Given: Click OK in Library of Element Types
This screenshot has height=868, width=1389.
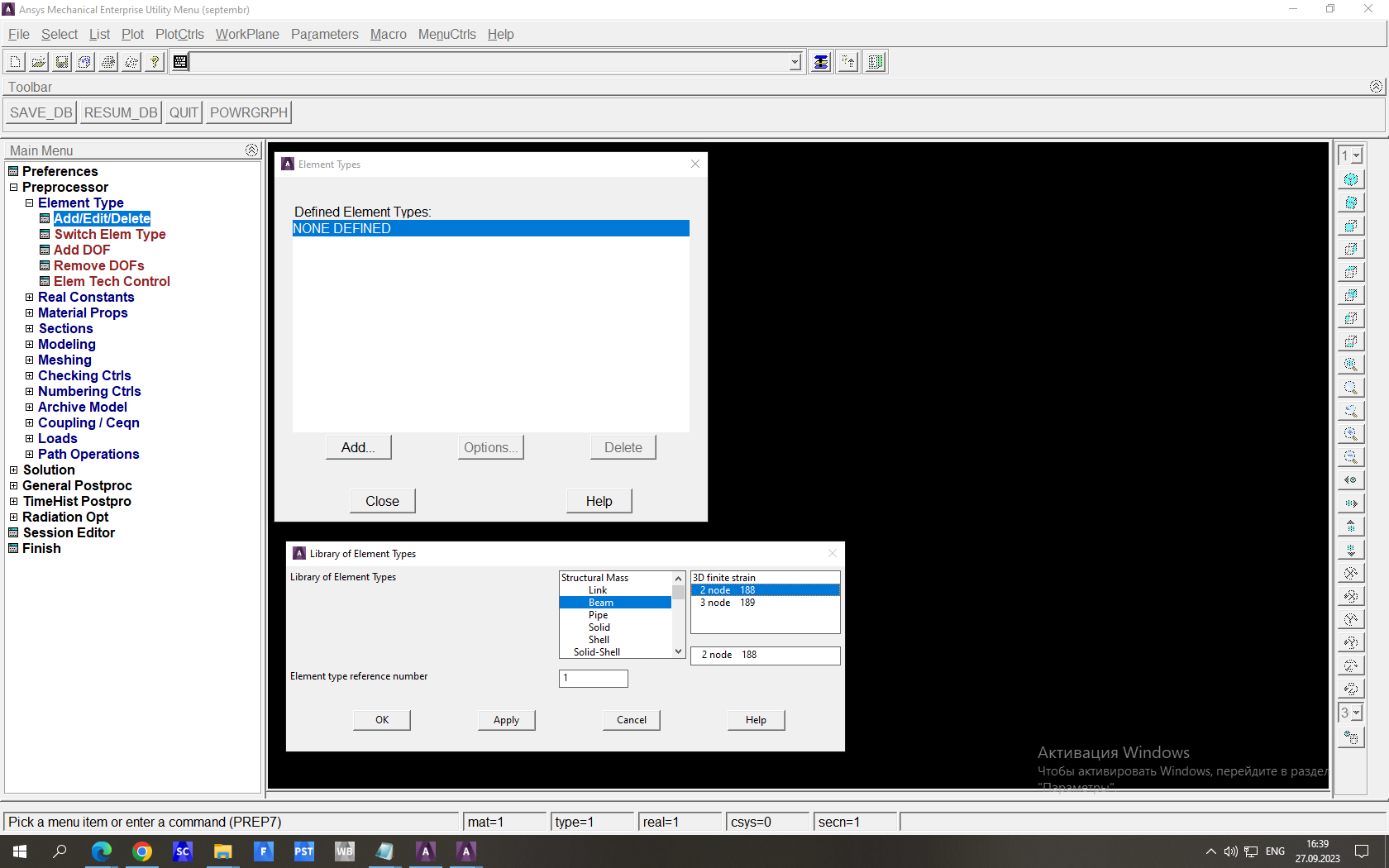Looking at the screenshot, I should click(x=382, y=720).
